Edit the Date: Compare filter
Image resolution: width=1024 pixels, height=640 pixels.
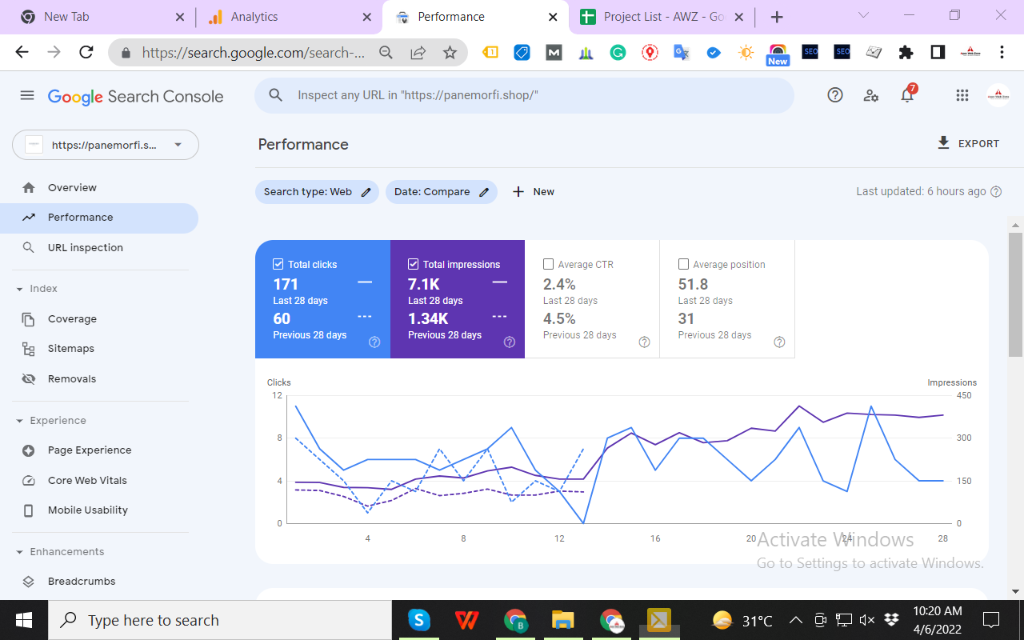pos(441,192)
